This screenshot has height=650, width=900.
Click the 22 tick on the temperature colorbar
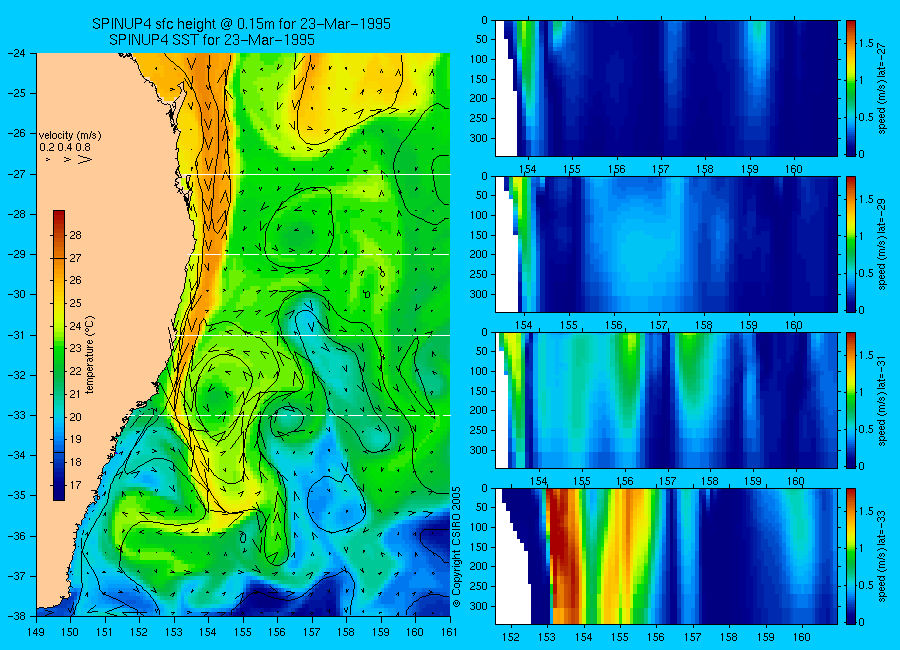75,372
